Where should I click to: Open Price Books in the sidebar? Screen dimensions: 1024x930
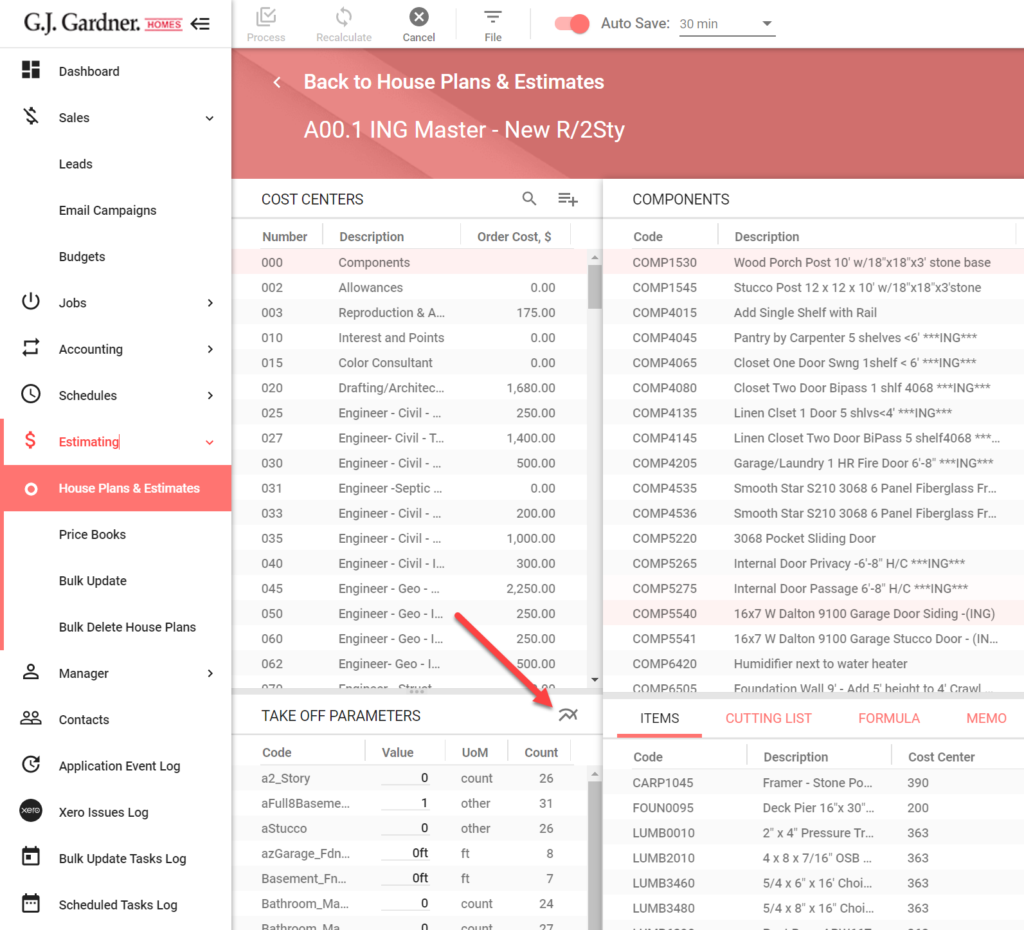pyautogui.click(x=93, y=534)
